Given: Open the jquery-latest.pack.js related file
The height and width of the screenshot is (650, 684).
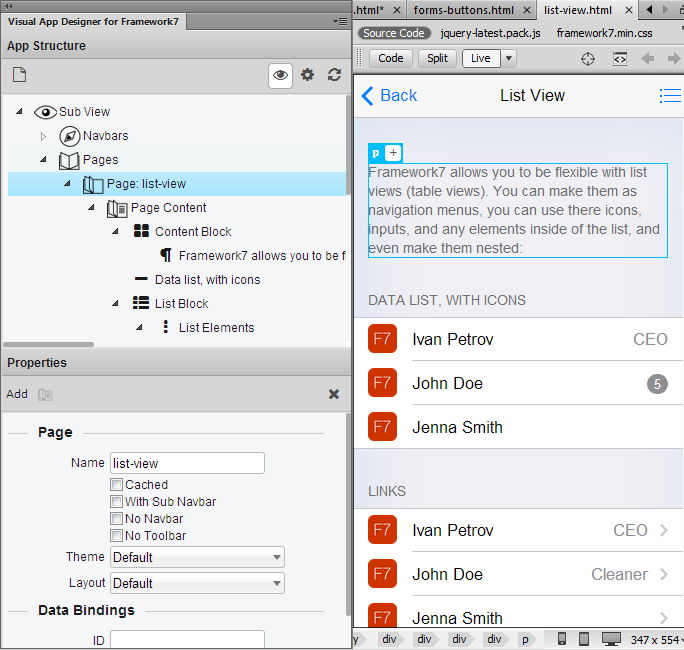Looking at the screenshot, I should [490, 33].
